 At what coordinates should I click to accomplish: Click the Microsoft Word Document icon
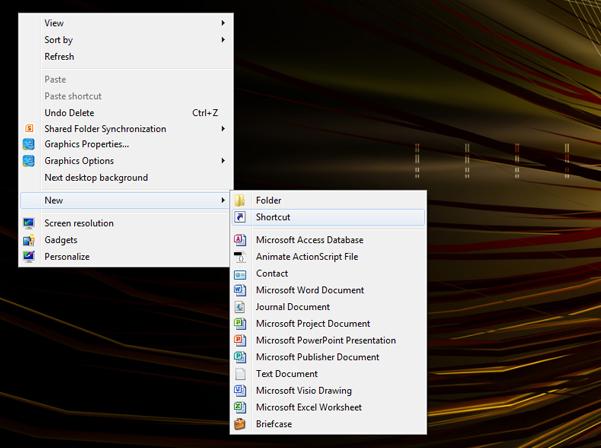(240, 290)
